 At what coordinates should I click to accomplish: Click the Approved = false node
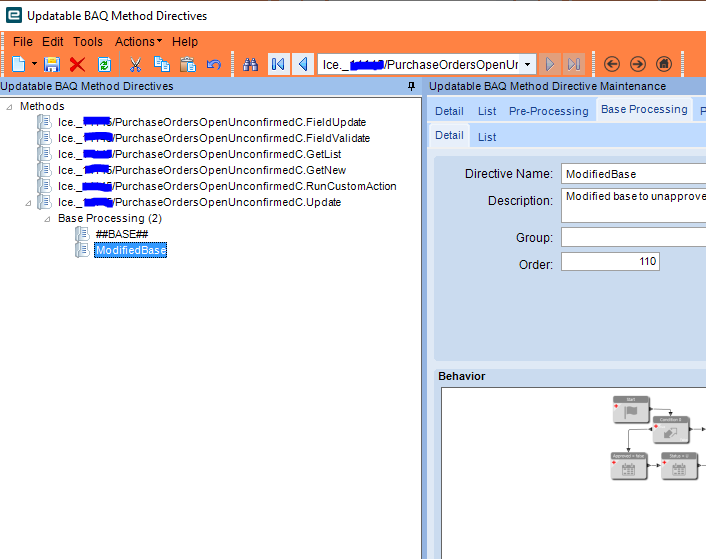(x=629, y=466)
